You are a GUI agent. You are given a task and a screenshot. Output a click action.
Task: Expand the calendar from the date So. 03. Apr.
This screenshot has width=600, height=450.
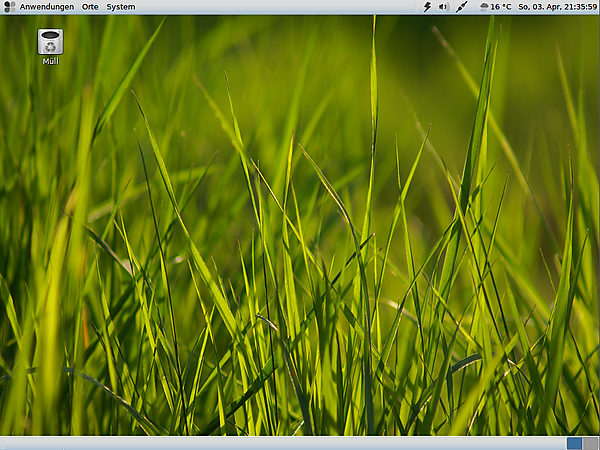click(x=538, y=7)
